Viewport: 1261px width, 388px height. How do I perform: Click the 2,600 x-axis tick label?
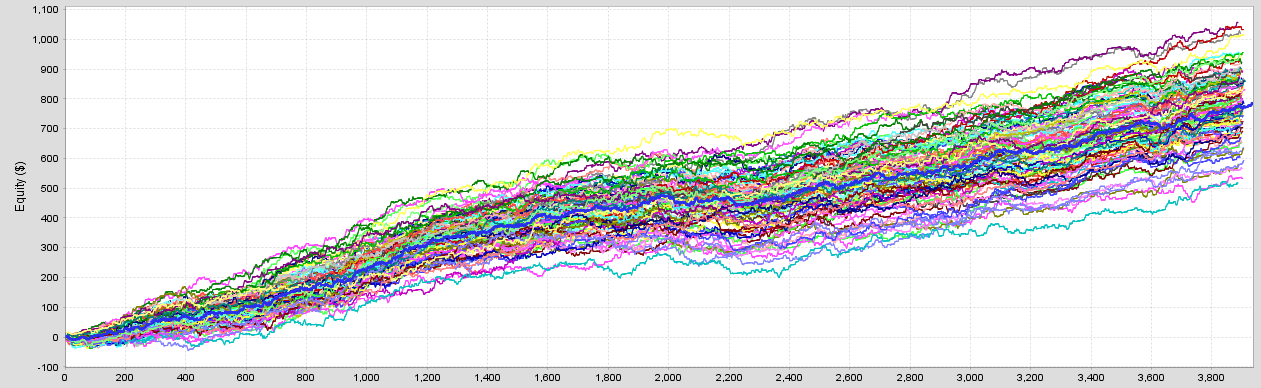[849, 379]
